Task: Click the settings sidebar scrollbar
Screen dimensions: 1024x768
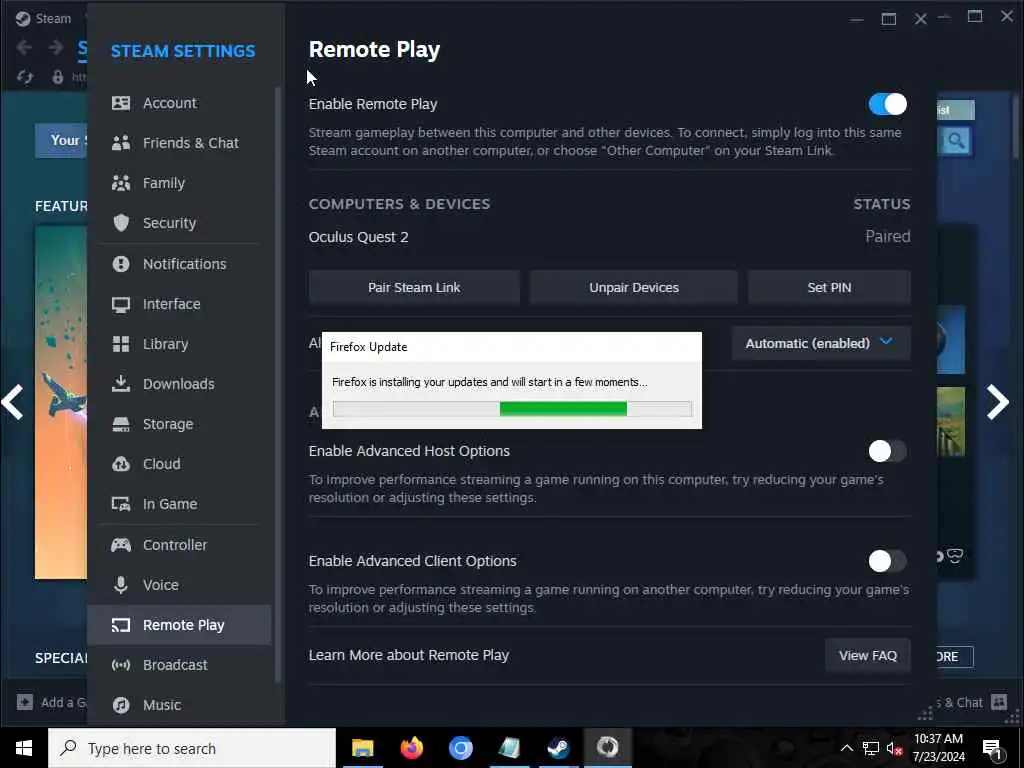Action: pyautogui.click(x=278, y=385)
